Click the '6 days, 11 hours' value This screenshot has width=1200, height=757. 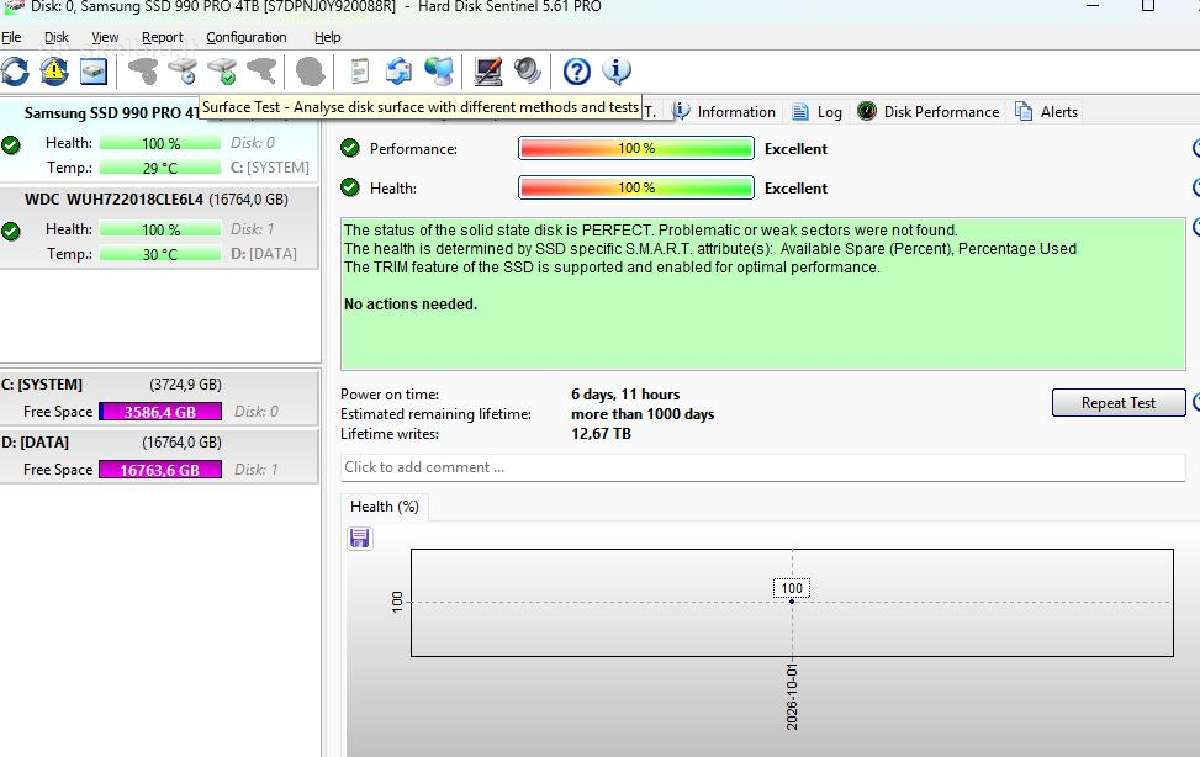pyautogui.click(x=625, y=394)
